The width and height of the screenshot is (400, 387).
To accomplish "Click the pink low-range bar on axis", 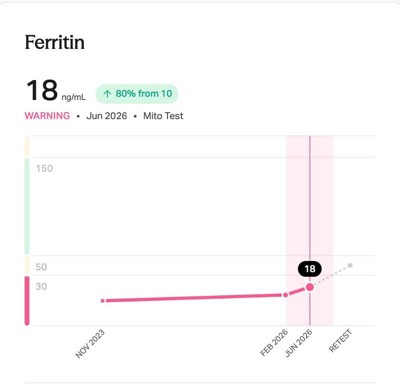I will (x=27, y=300).
